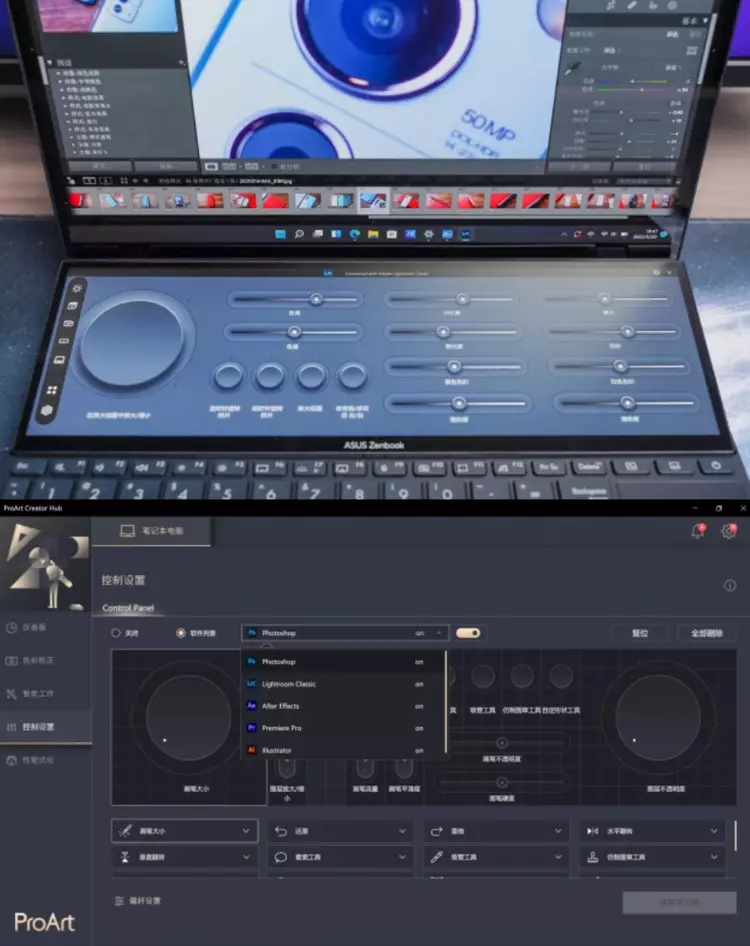Go to 色彩校正 in left sidebar

pos(46,661)
